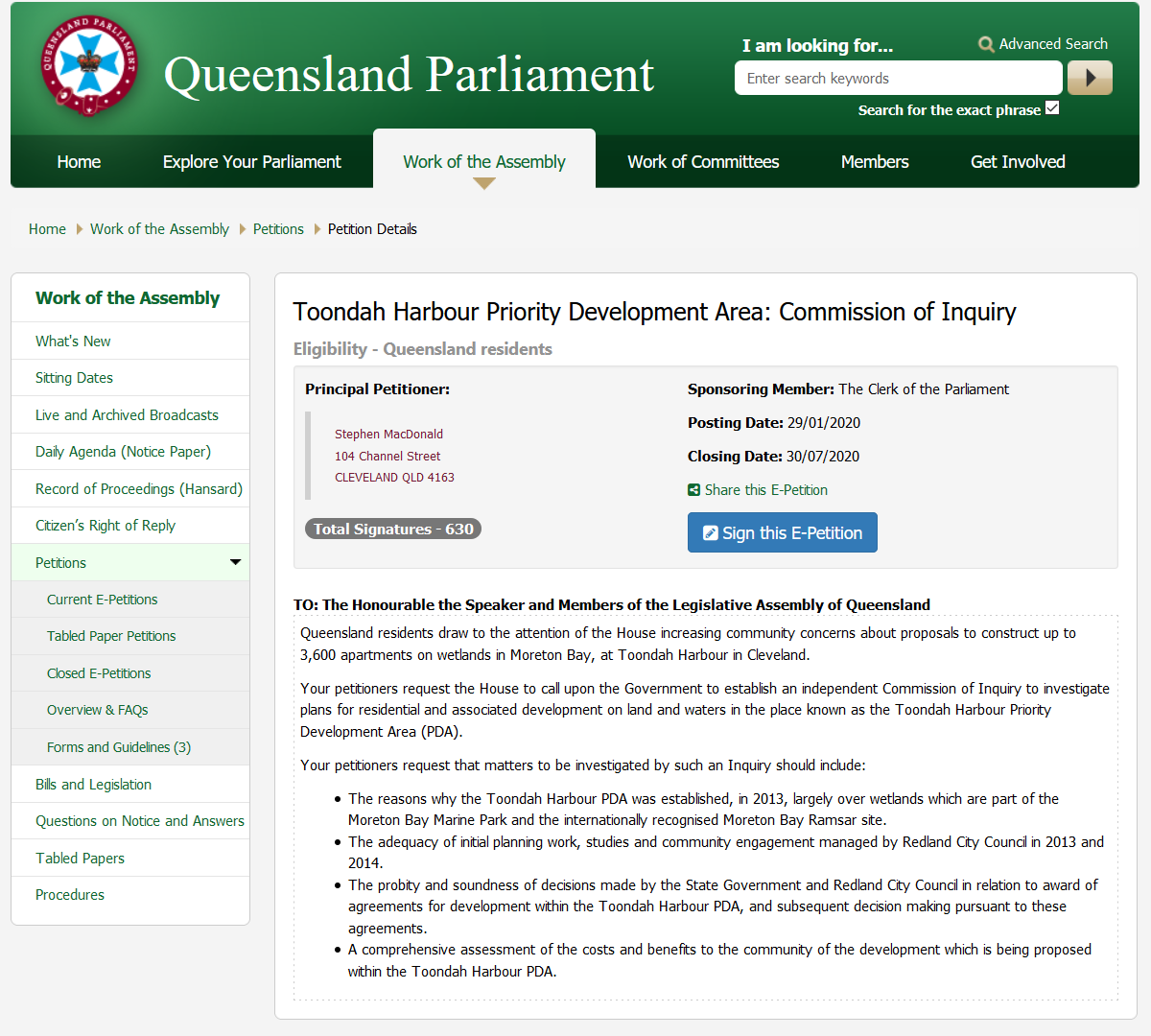Select Petitions in the sidebar
Screen dimensions: 1151x1036
point(130,563)
